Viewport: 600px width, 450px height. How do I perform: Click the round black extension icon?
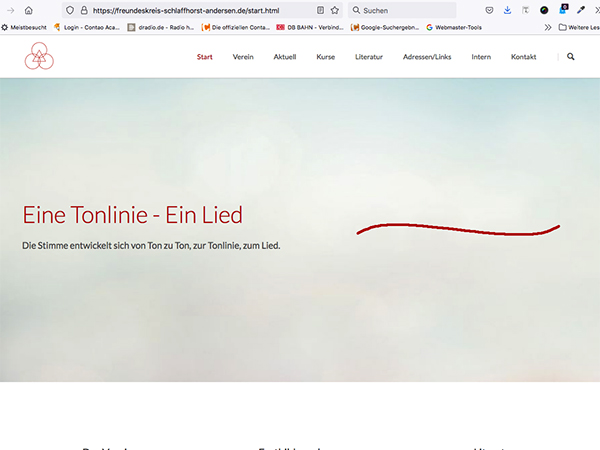click(x=544, y=10)
